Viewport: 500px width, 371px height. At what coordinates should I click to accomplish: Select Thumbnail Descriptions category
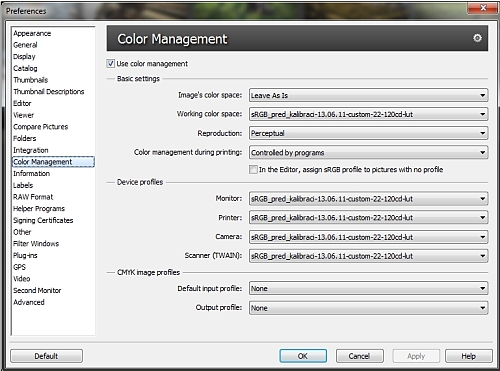pyautogui.click(x=49, y=92)
